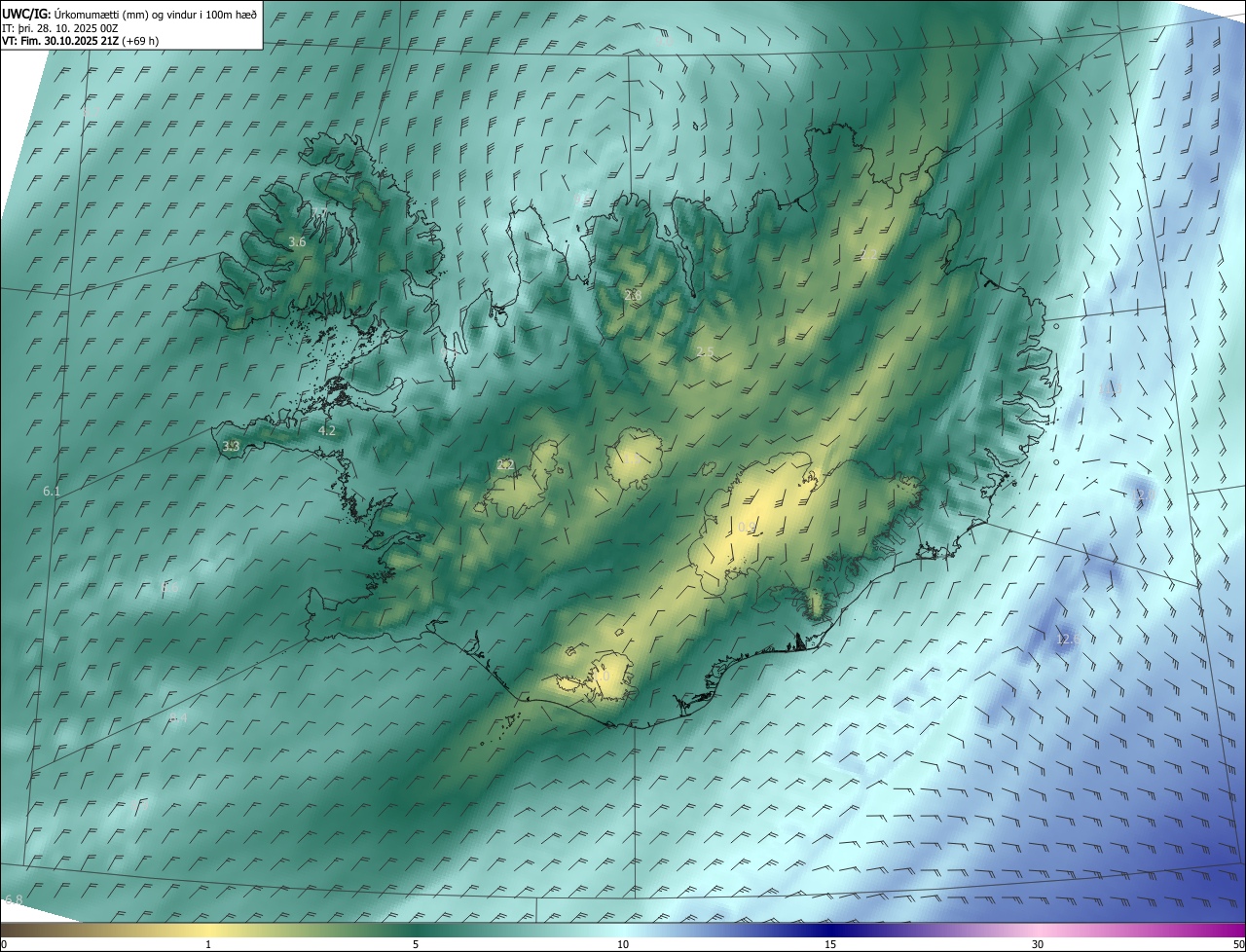Click the 15 tick on the color scale
The height and width of the screenshot is (952, 1246).
[x=830, y=944]
